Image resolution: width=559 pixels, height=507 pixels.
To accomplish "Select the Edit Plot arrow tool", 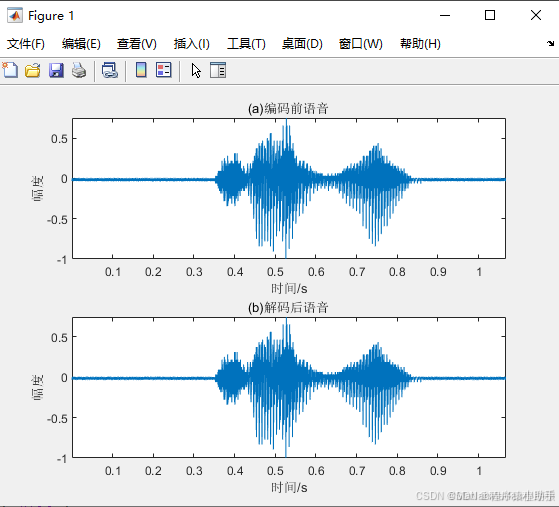I will [196, 70].
